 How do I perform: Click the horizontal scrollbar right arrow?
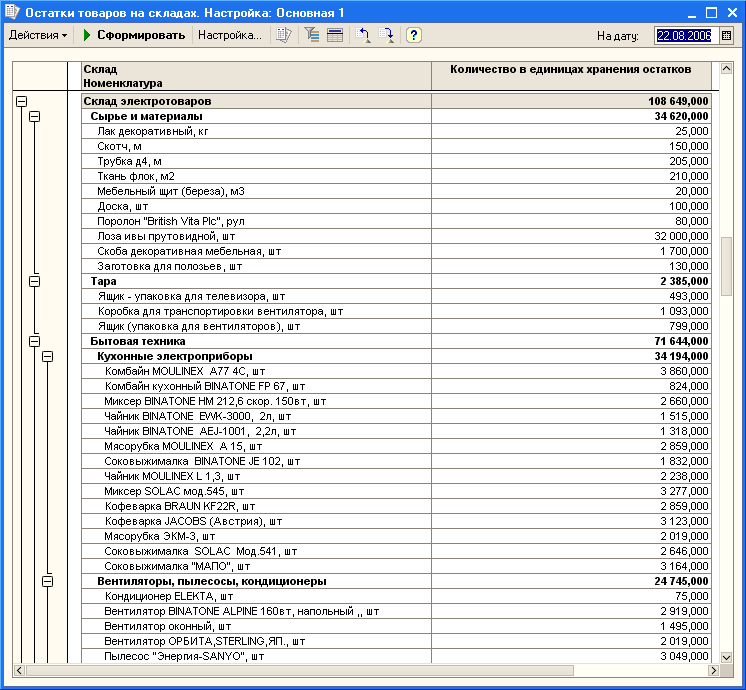pyautogui.click(x=713, y=670)
